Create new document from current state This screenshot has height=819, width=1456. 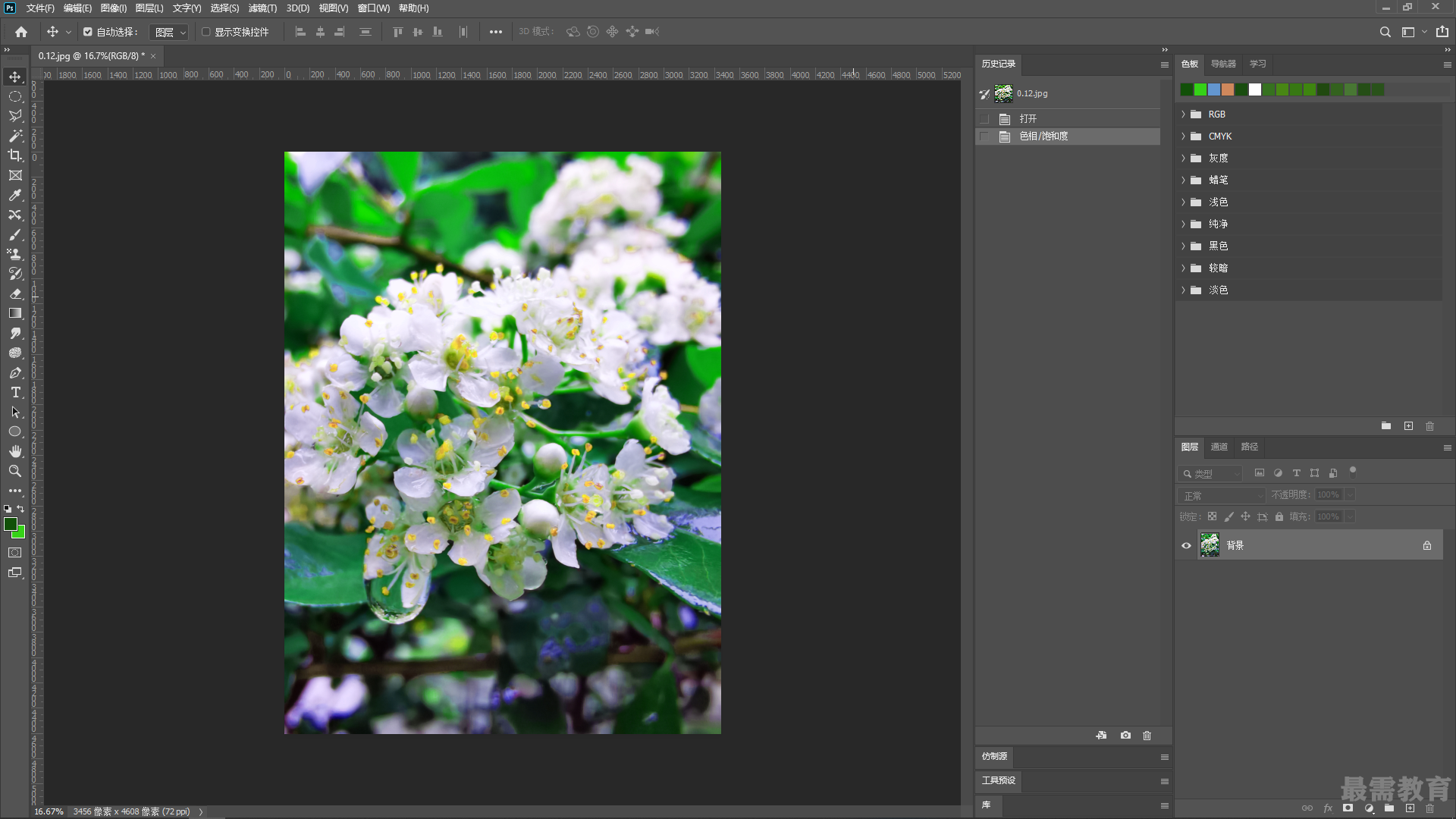pyautogui.click(x=1102, y=736)
